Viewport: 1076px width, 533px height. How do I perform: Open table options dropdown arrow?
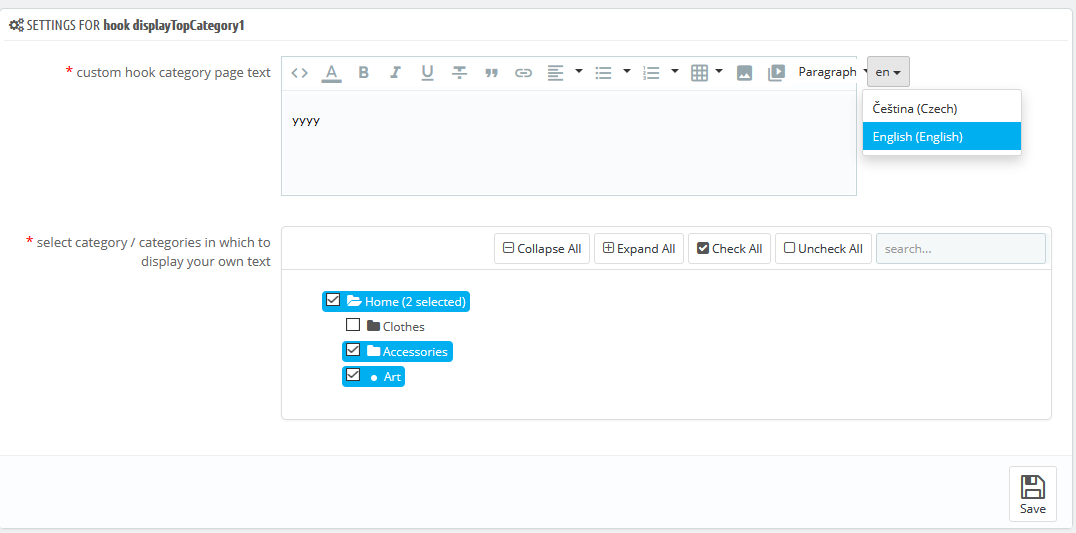pos(718,71)
